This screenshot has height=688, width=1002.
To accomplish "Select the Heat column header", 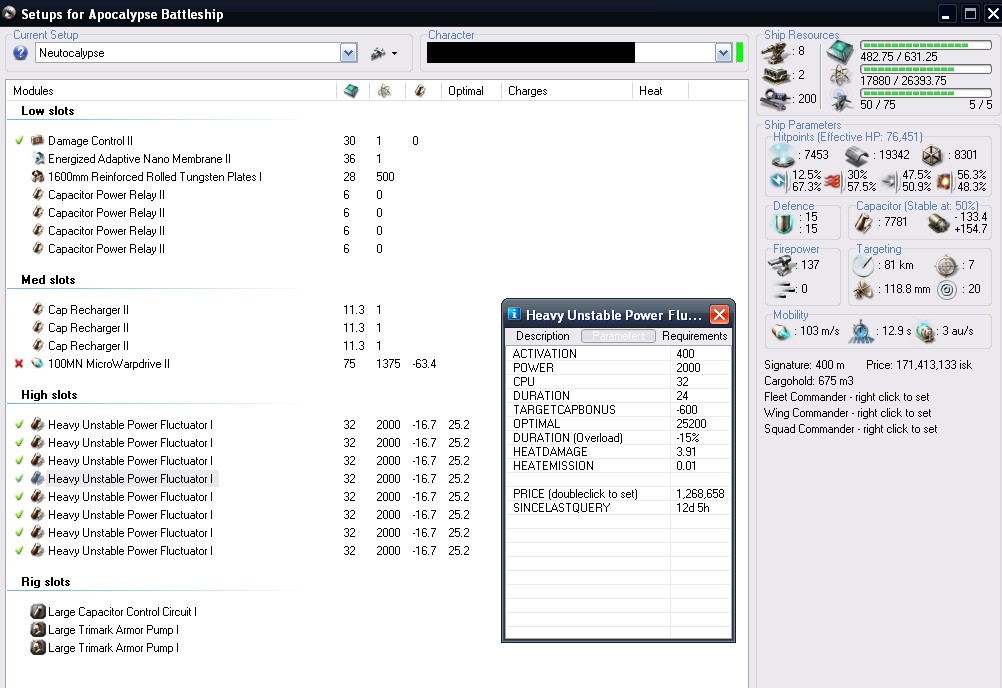I will click(x=651, y=91).
